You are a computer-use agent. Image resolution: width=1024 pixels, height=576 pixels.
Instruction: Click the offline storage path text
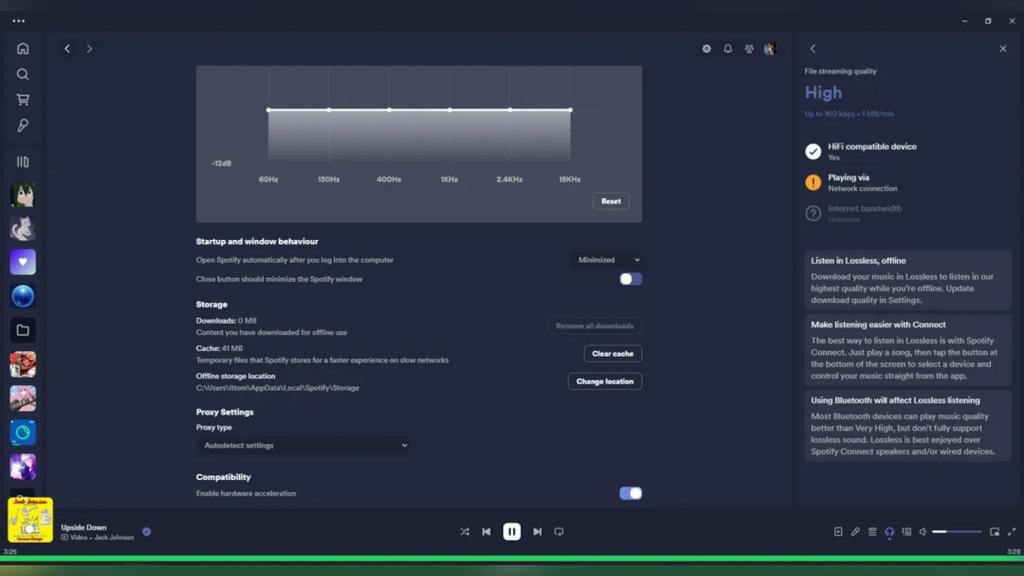coord(278,388)
